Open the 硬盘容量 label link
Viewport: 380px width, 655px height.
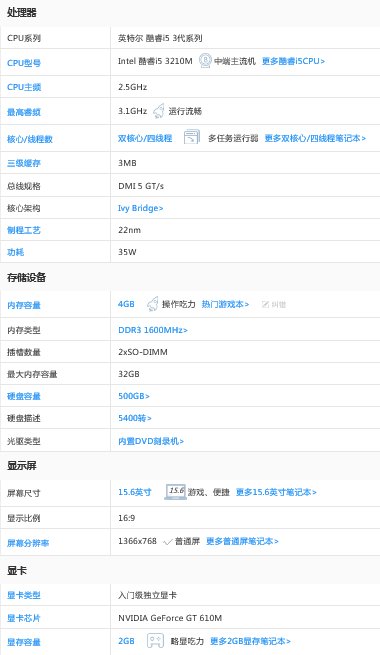(x=24, y=396)
